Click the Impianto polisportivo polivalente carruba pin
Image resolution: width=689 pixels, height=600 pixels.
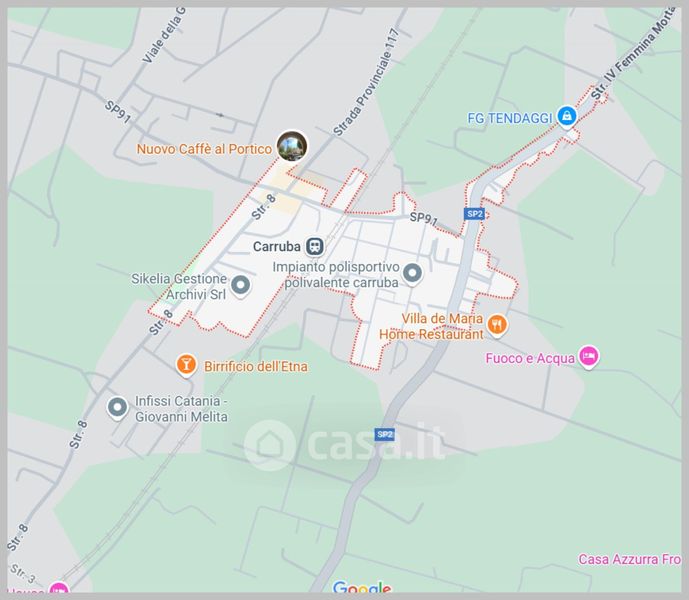point(412,274)
